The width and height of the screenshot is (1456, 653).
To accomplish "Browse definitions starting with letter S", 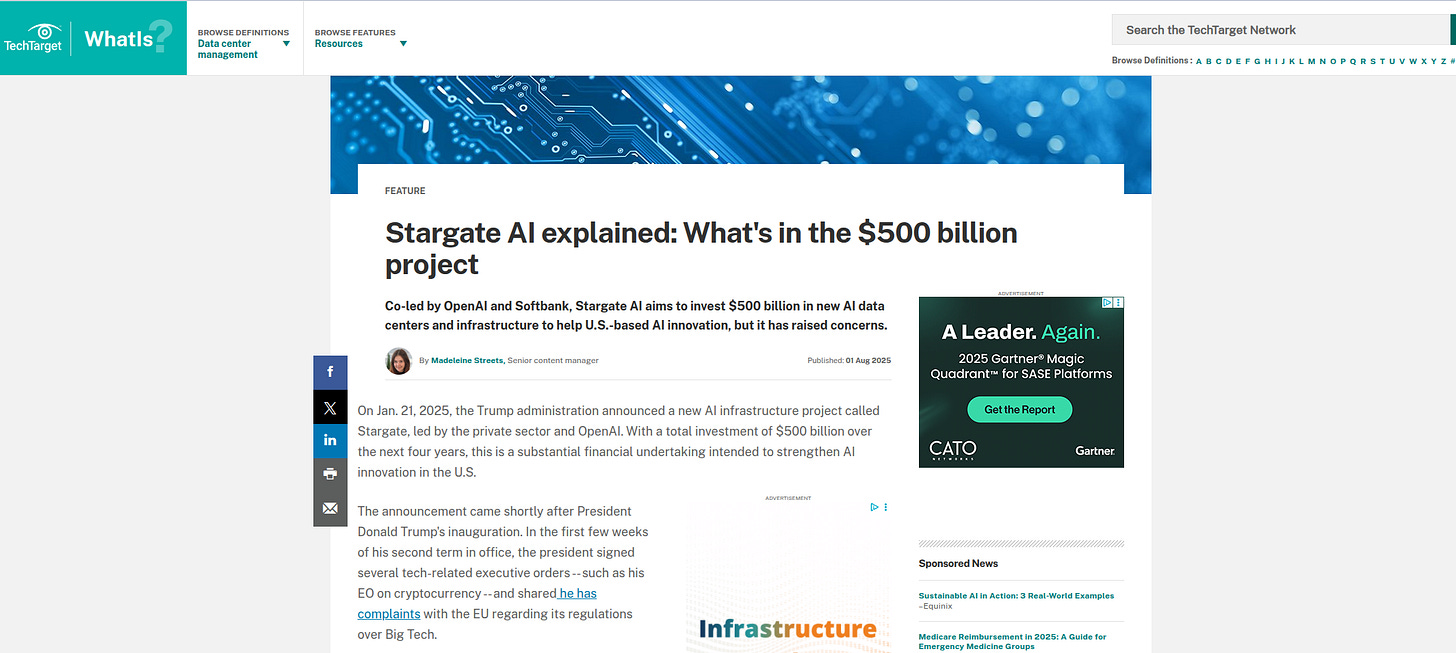I will [1373, 61].
